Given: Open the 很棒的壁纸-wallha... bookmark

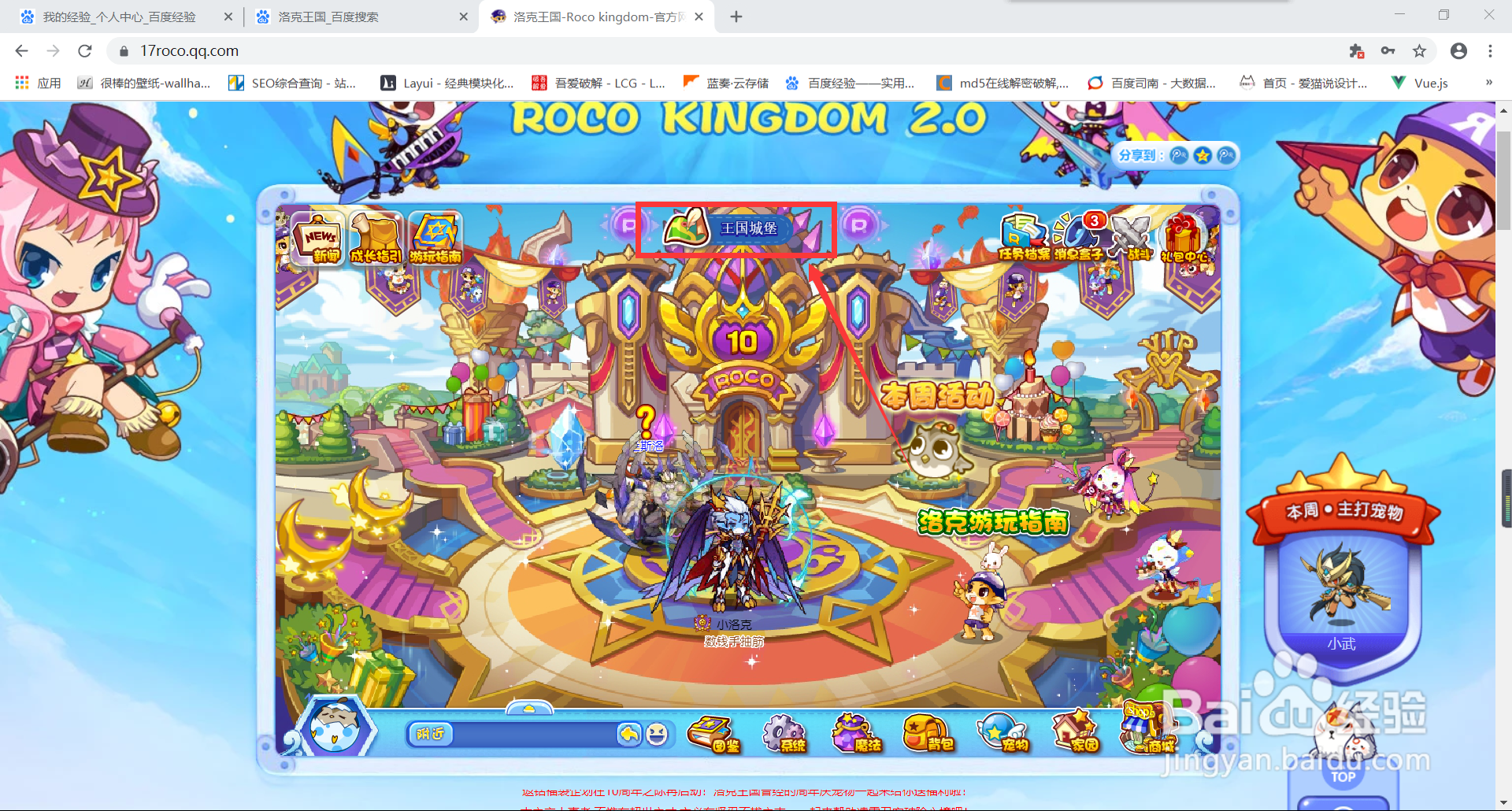Looking at the screenshot, I should pos(144,83).
